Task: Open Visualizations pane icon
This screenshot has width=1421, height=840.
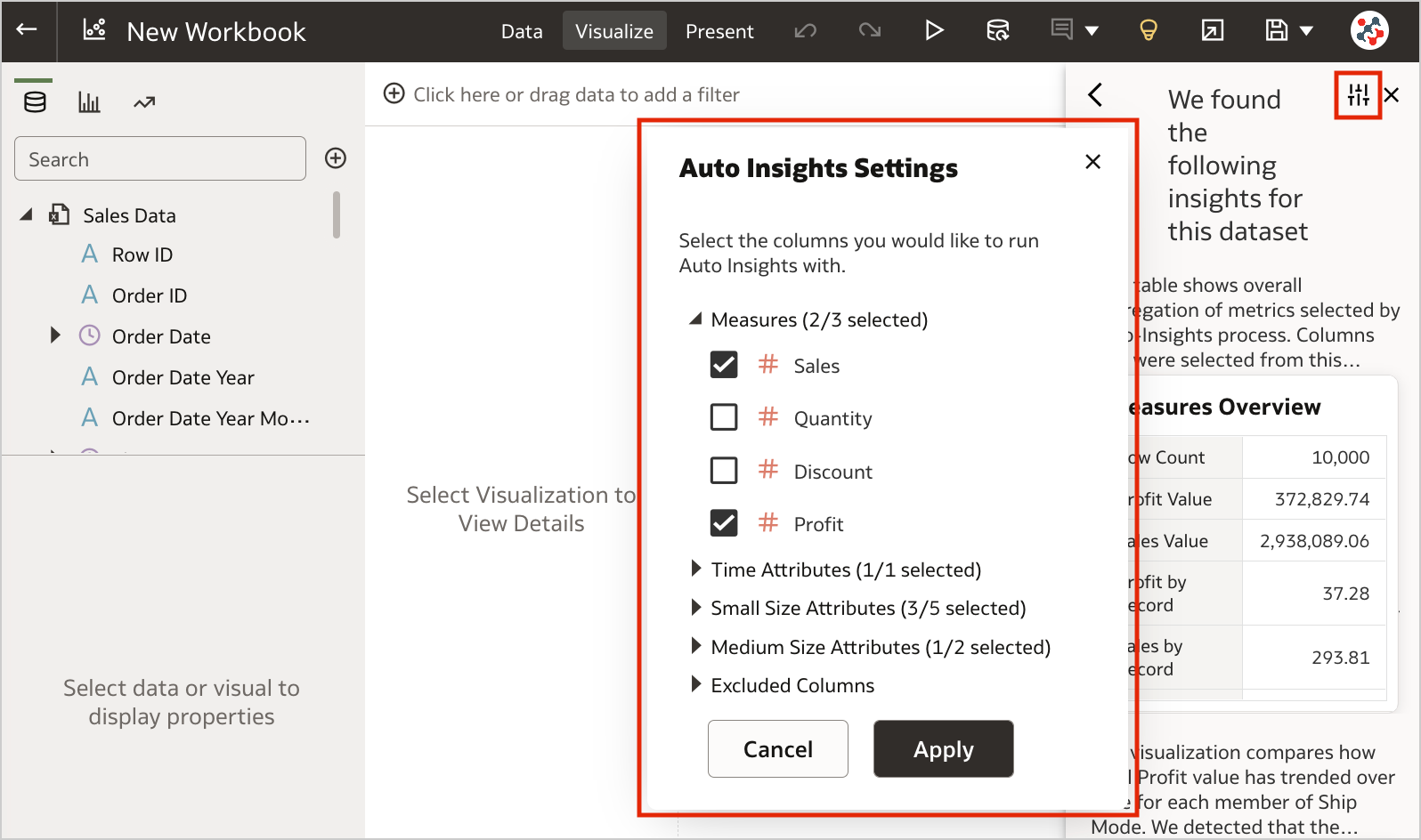Action: (89, 103)
